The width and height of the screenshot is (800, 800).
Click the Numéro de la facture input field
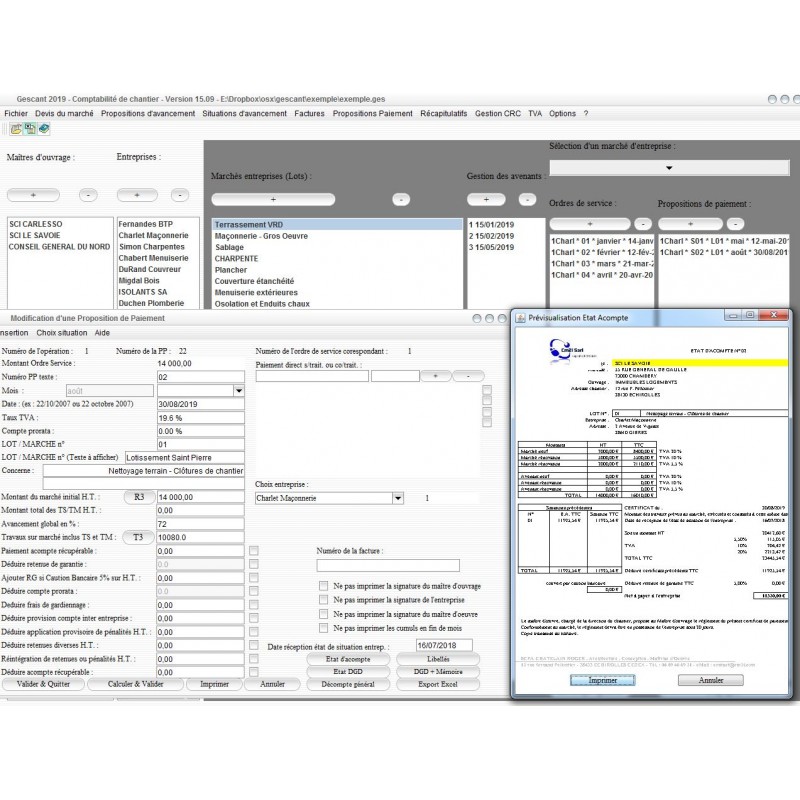[x=388, y=565]
